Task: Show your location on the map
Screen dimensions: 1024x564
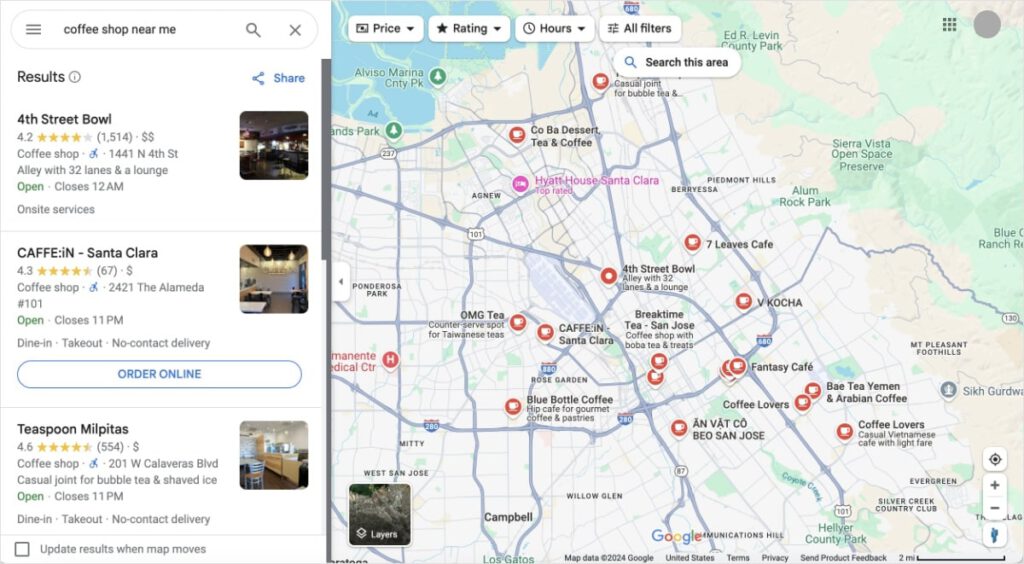Action: pos(995,460)
